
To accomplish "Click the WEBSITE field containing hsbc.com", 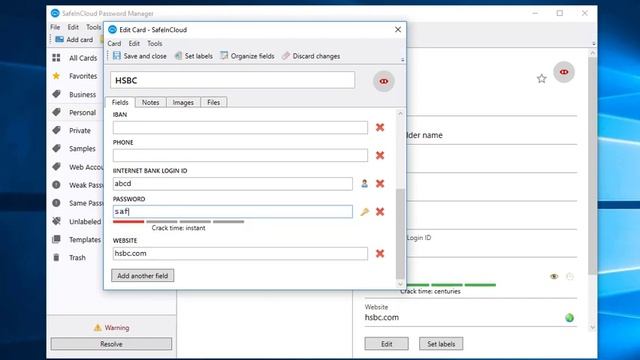I will click(x=240, y=253).
